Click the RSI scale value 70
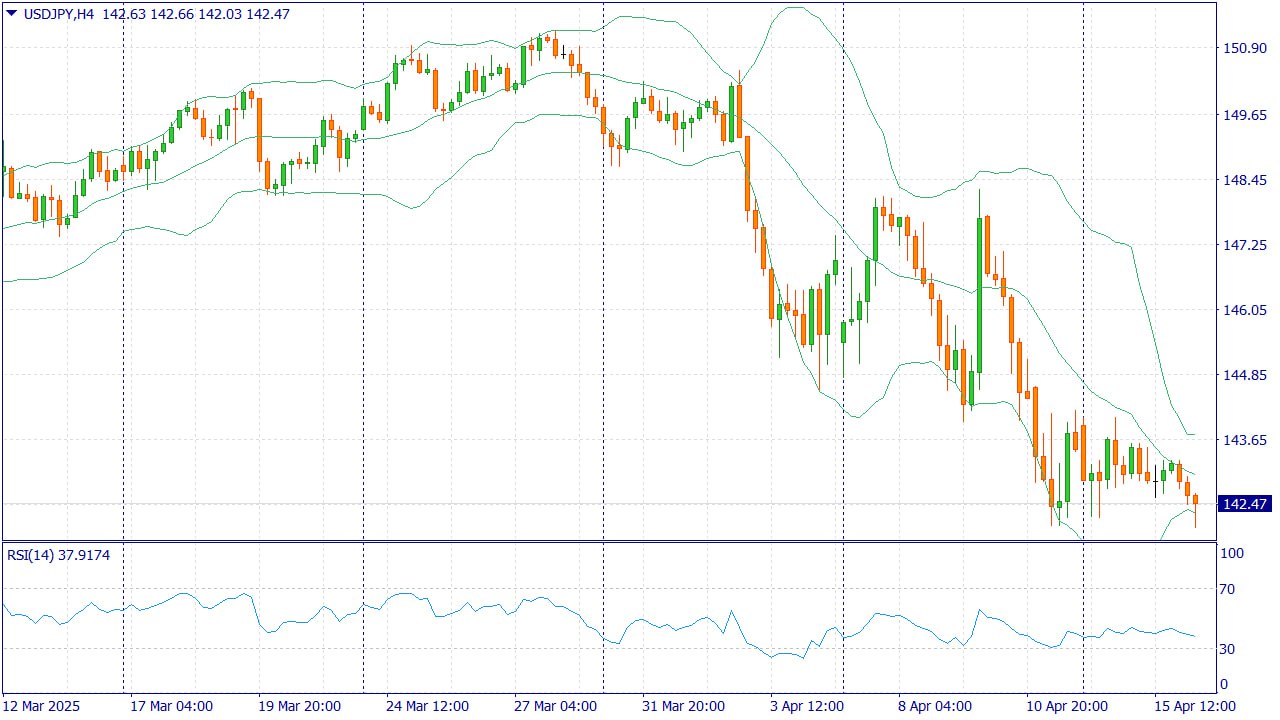This screenshot has width=1280, height=720. (x=1229, y=589)
